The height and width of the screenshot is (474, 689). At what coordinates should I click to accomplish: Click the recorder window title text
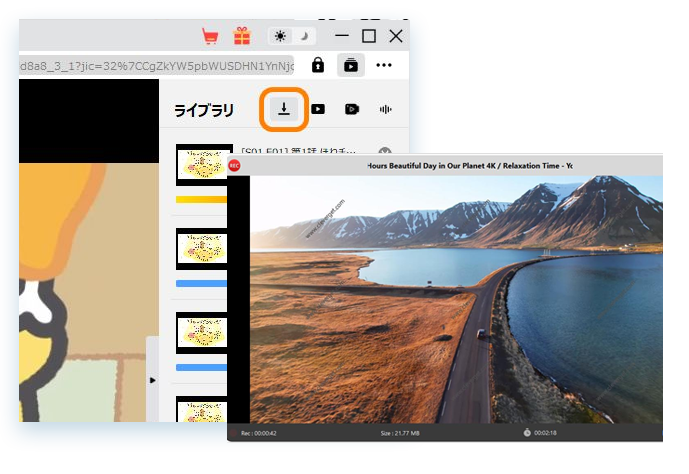coord(469,166)
